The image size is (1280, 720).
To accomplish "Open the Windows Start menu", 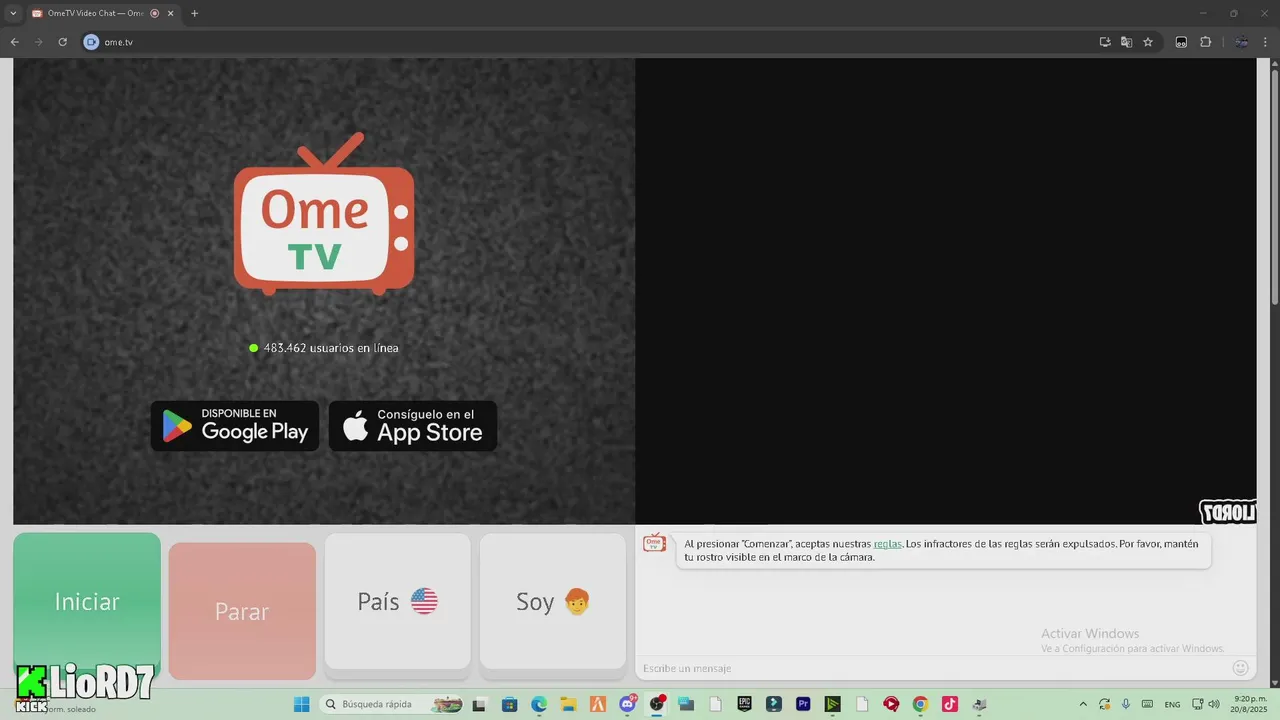I will 301,704.
